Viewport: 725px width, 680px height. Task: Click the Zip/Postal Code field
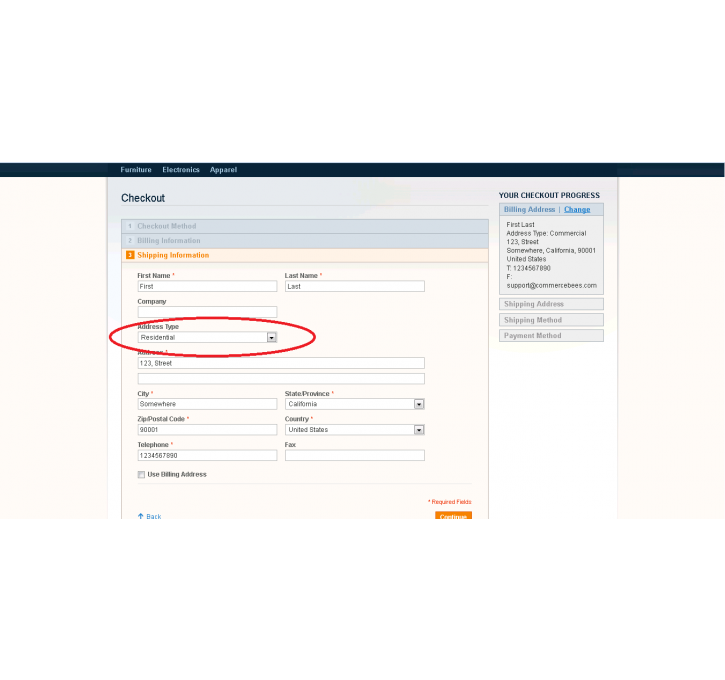[207, 430]
